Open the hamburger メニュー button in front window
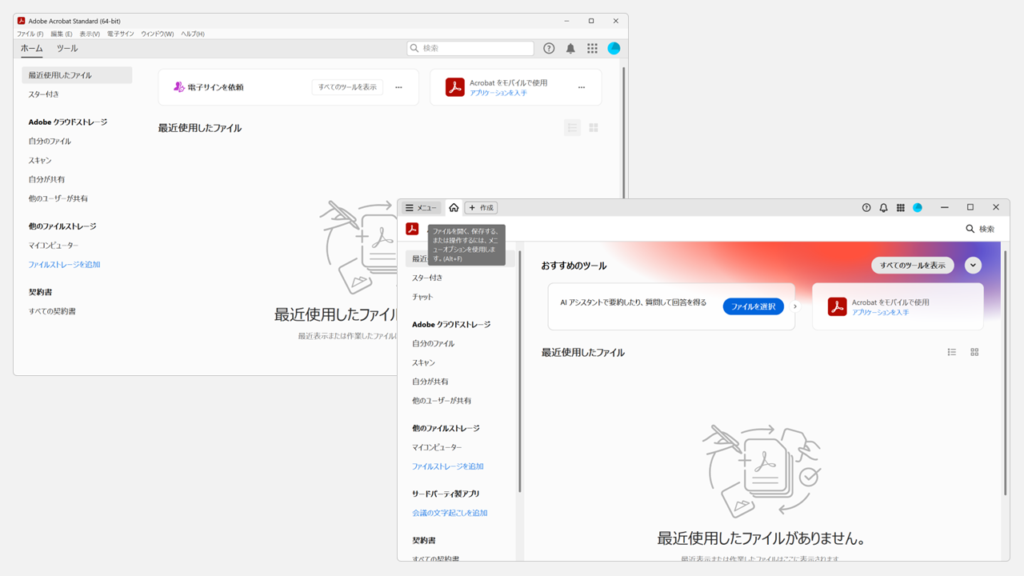Image resolution: width=1024 pixels, height=576 pixels. [x=421, y=208]
